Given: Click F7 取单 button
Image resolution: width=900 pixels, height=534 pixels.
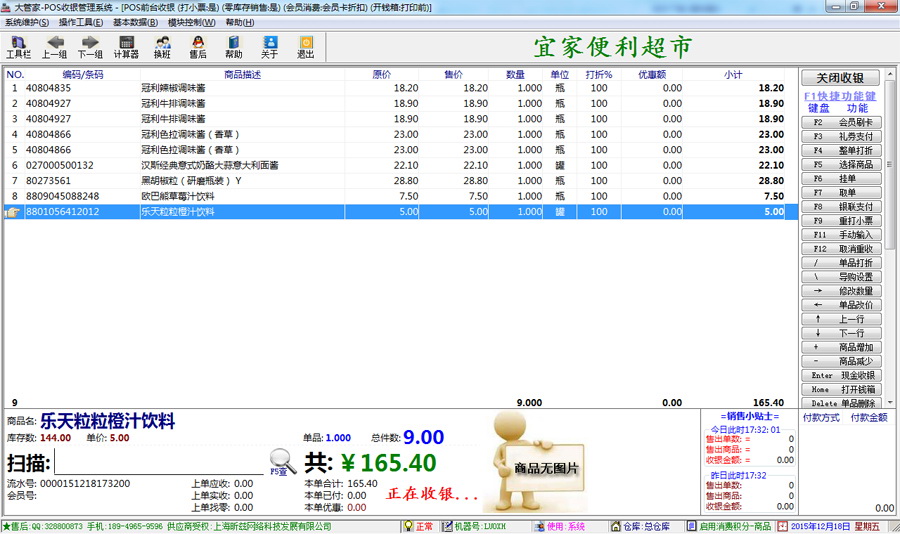Looking at the screenshot, I should pos(841,192).
